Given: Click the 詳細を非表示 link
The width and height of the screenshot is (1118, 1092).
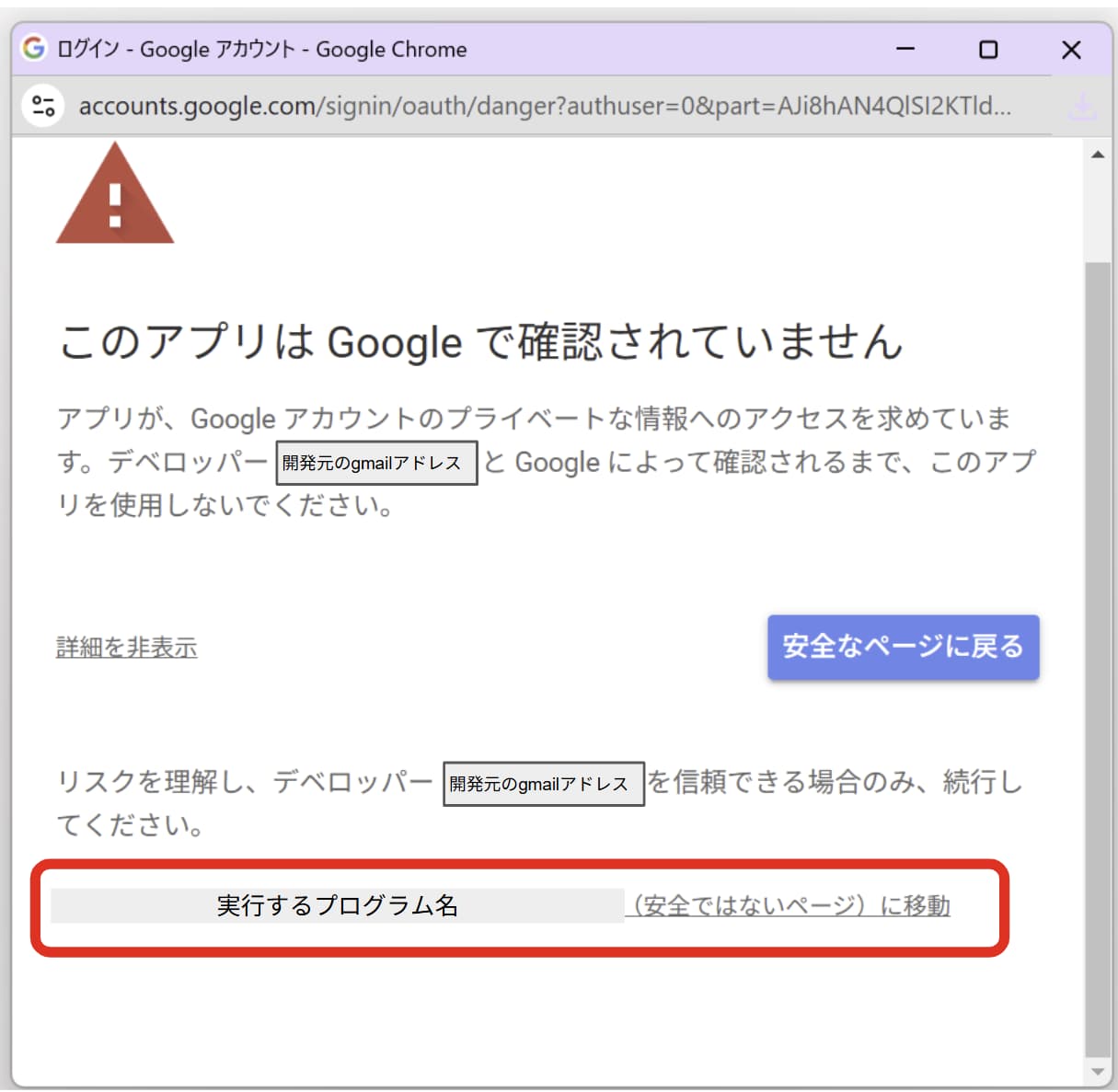Looking at the screenshot, I should point(127,648).
